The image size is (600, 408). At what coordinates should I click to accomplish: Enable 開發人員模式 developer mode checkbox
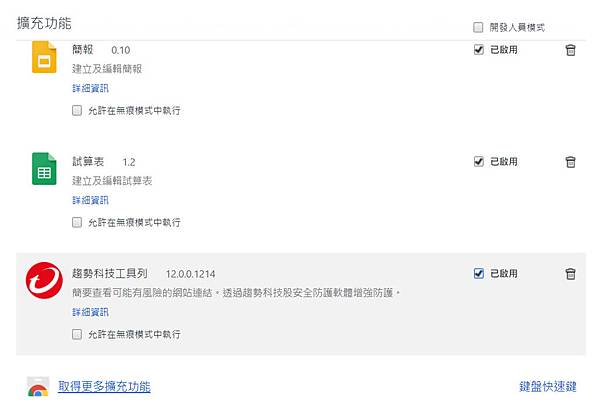coord(478,27)
